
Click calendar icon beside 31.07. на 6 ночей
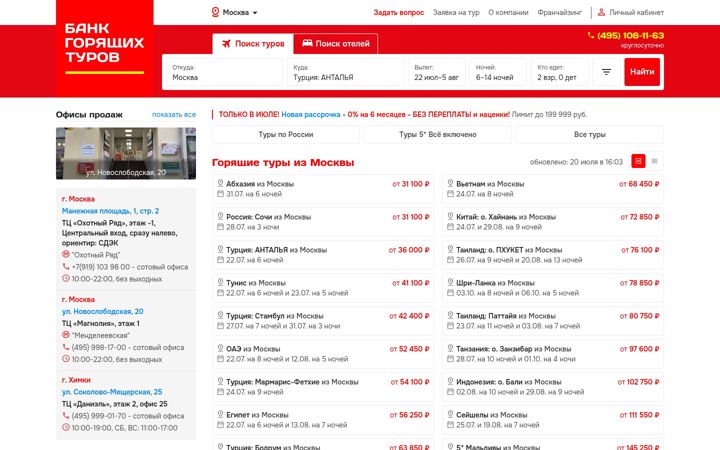220,194
